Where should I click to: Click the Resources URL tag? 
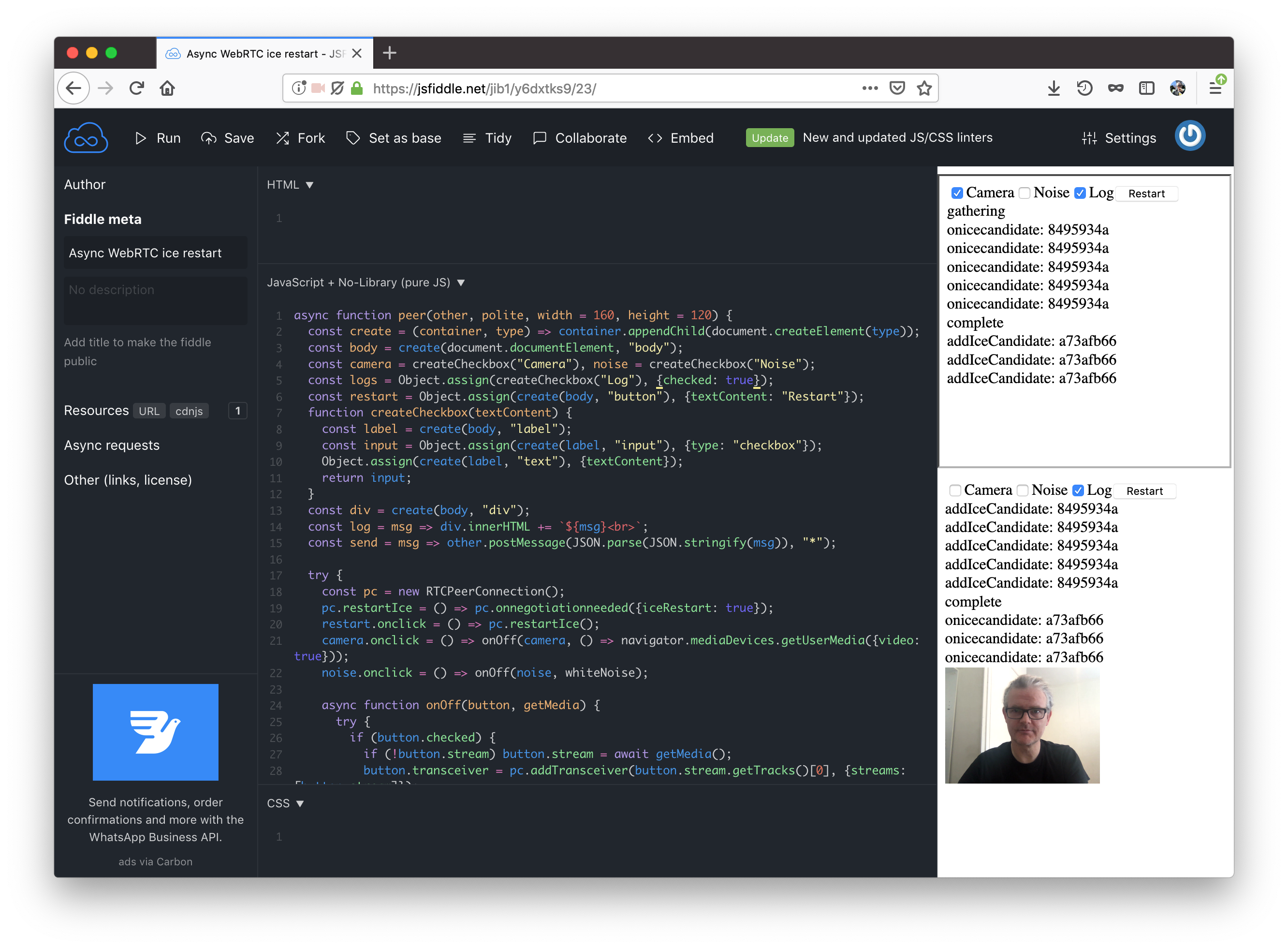coord(149,411)
